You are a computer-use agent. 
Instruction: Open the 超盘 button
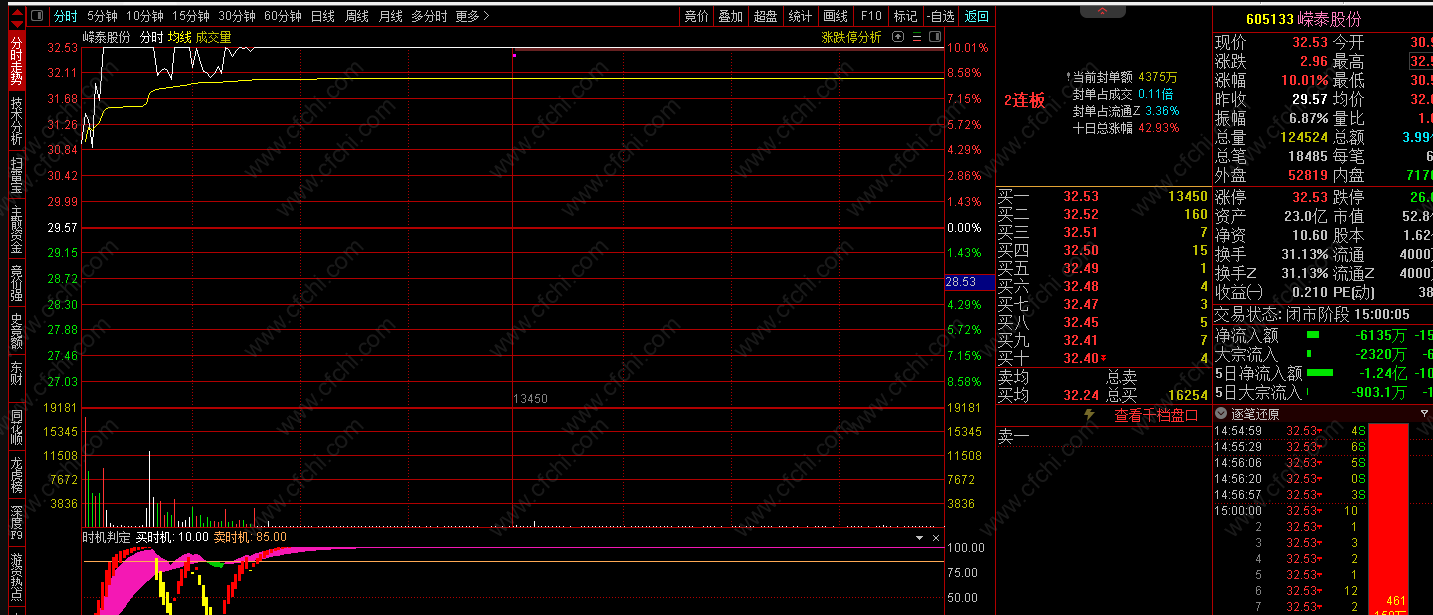point(765,16)
